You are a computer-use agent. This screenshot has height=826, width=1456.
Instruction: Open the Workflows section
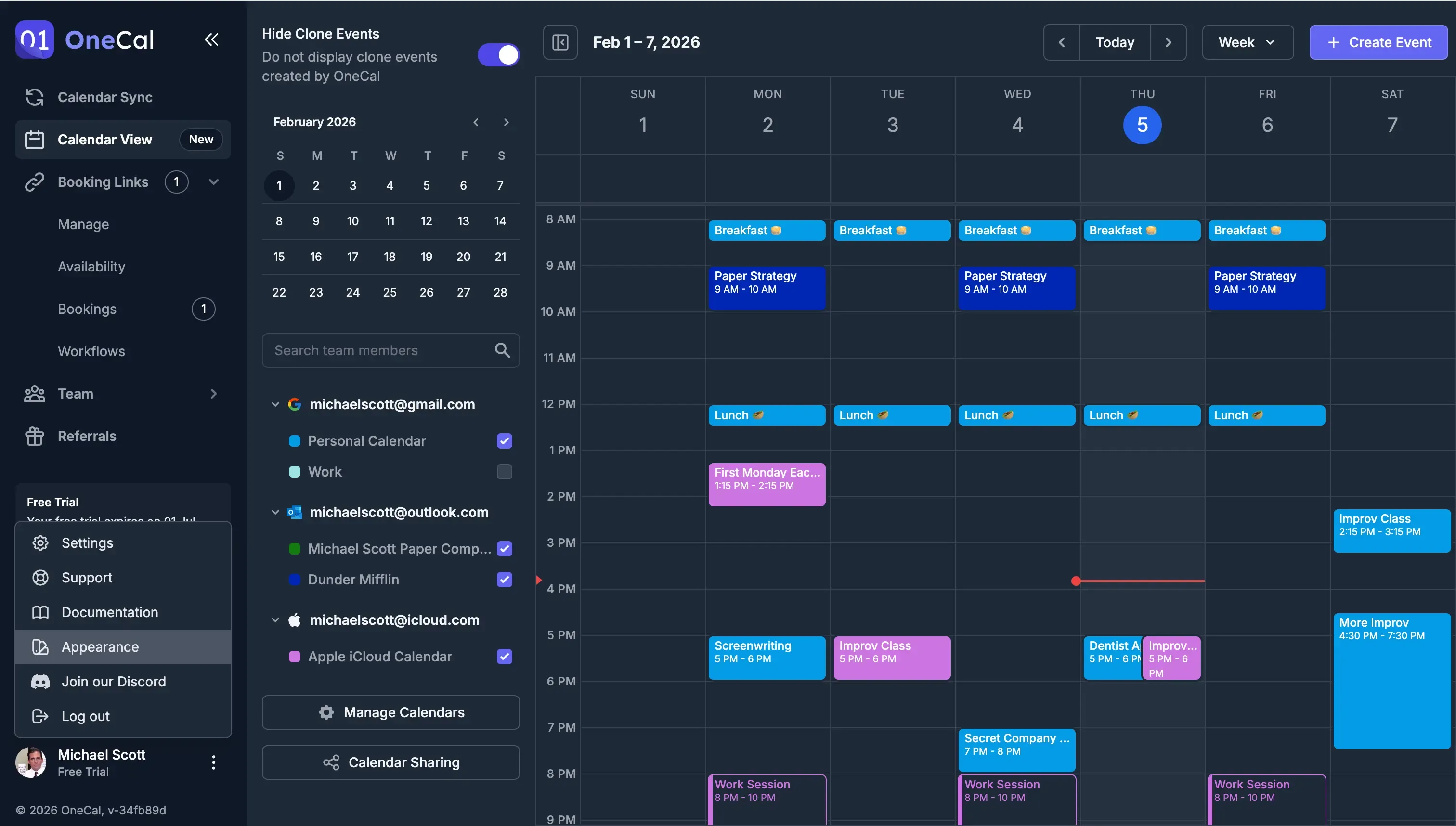pos(91,351)
